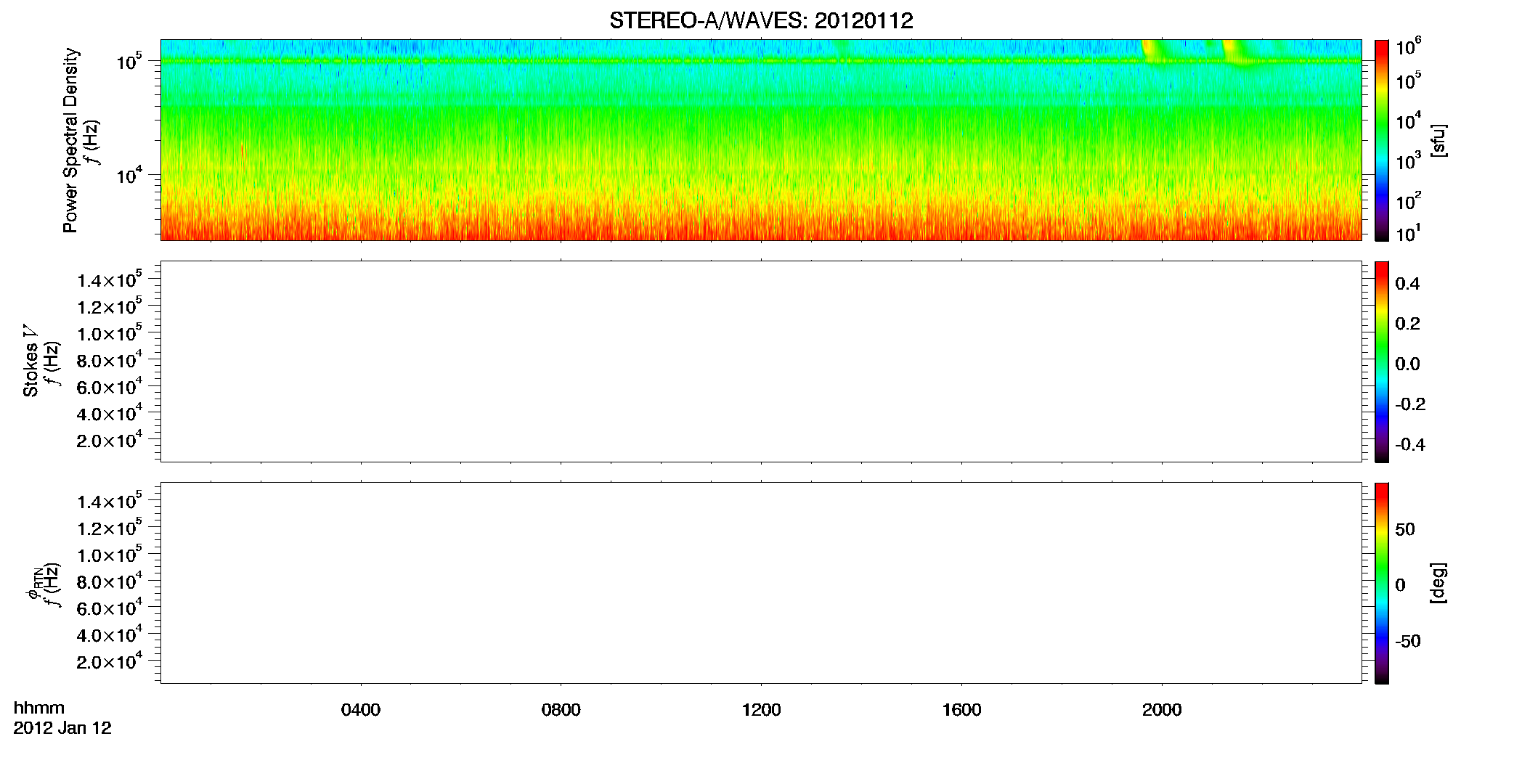Select the Power Spectral Density color bar
The image size is (1522, 784).
pyautogui.click(x=1381, y=140)
